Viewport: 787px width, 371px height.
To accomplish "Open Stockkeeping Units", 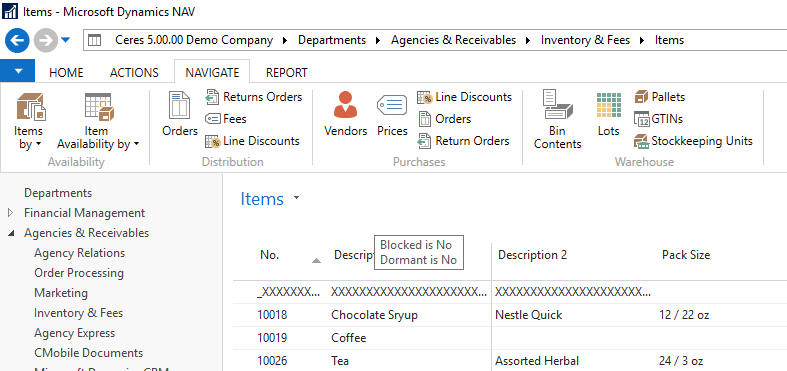I will click(x=694, y=141).
